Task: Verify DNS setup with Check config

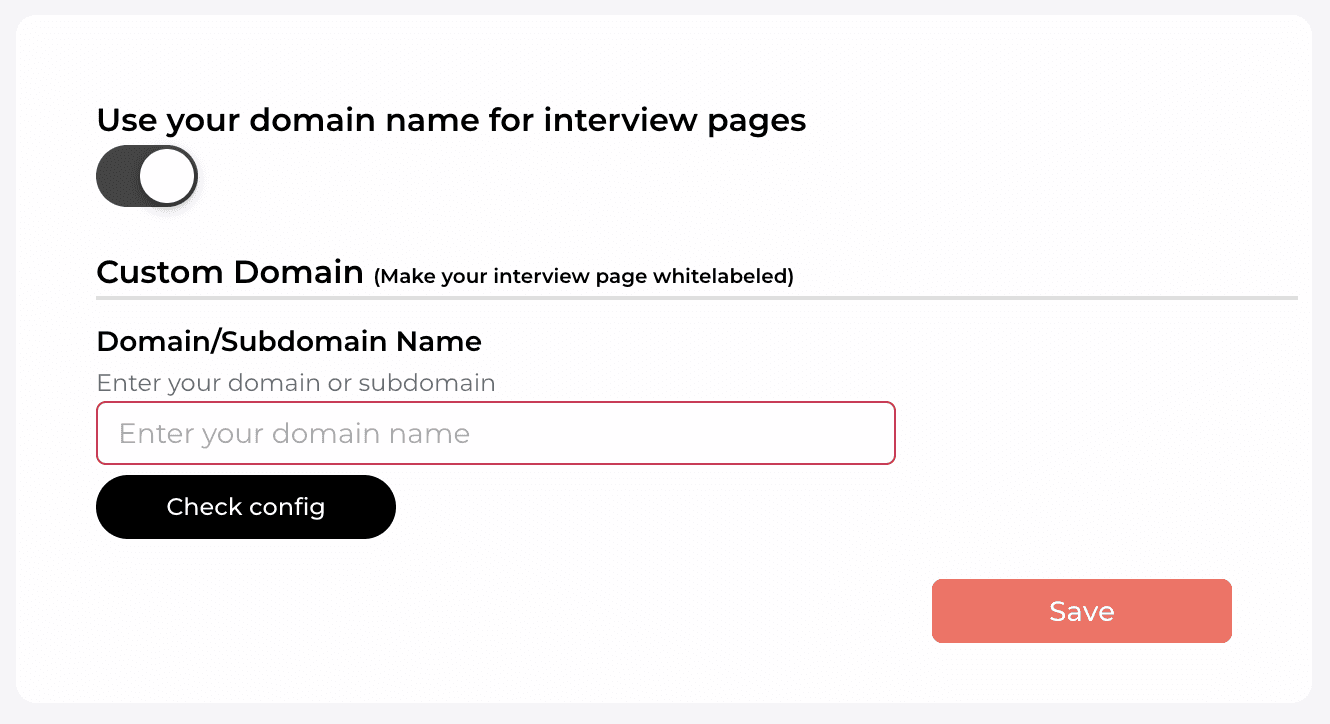Action: pyautogui.click(x=246, y=507)
